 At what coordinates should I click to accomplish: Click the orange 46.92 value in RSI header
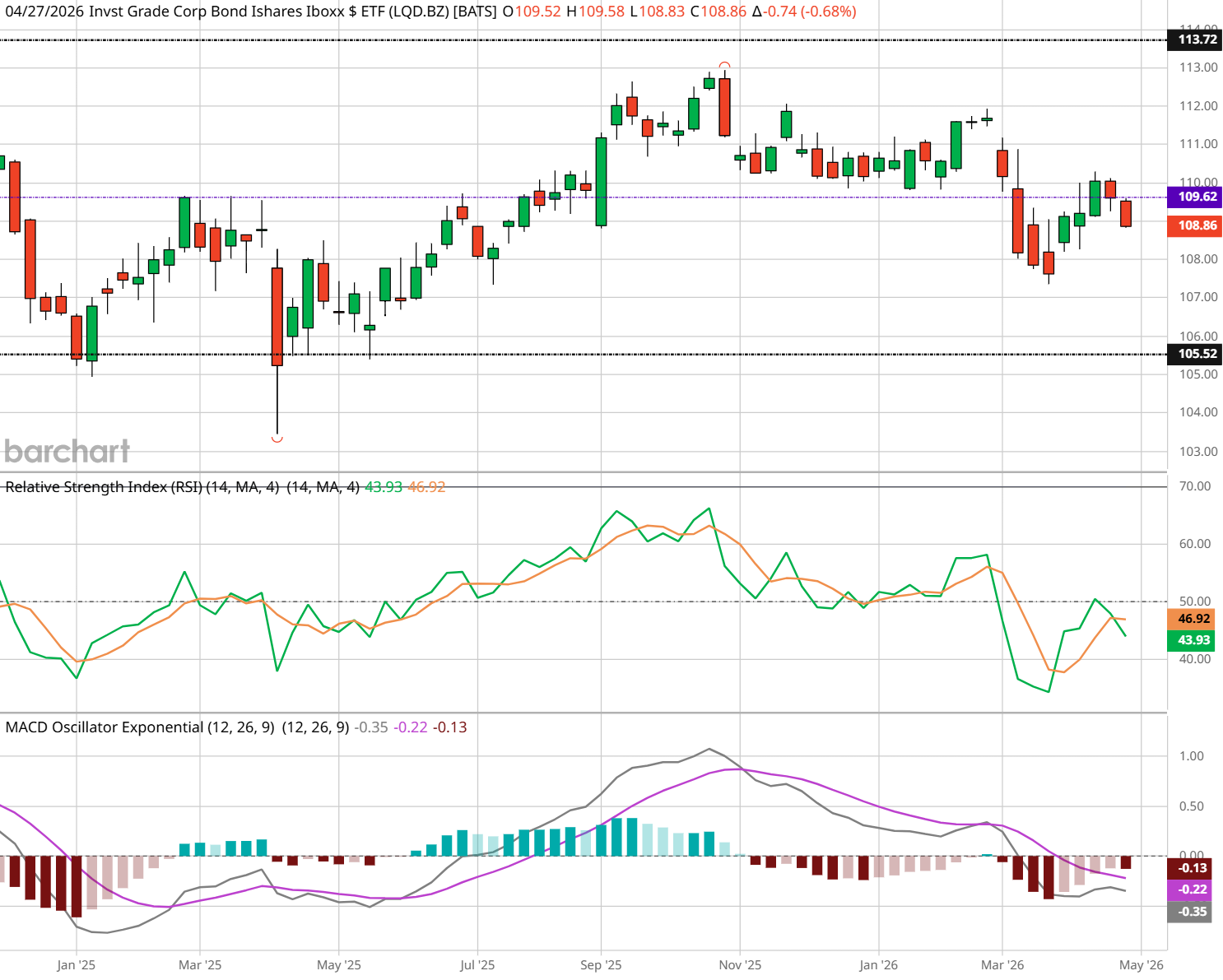click(426, 487)
